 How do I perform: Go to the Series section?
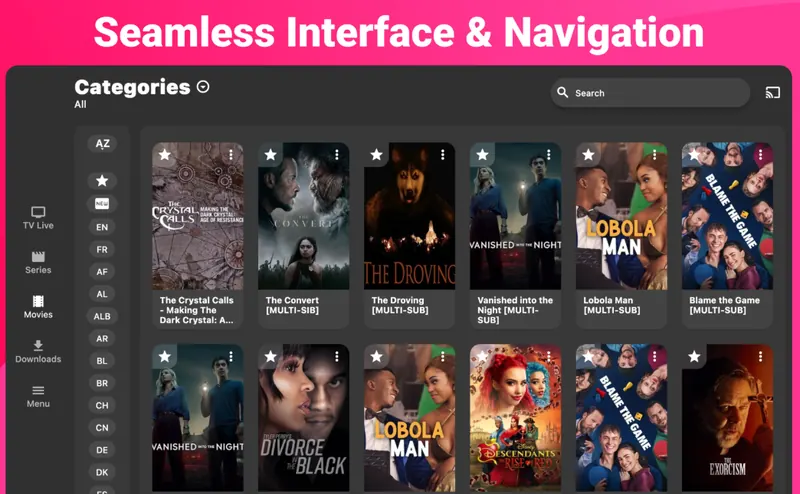pos(38,262)
